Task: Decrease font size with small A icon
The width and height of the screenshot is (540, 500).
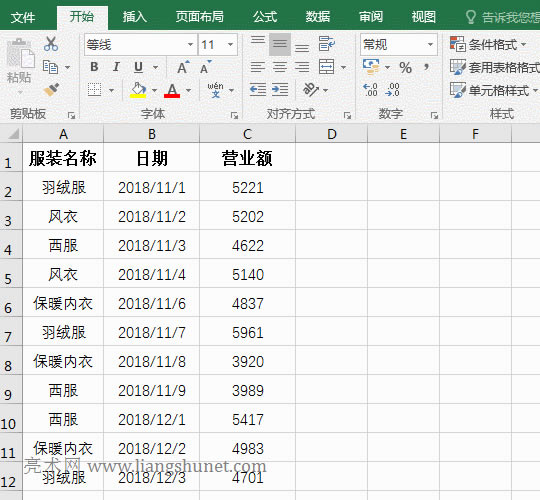Action: [206, 67]
